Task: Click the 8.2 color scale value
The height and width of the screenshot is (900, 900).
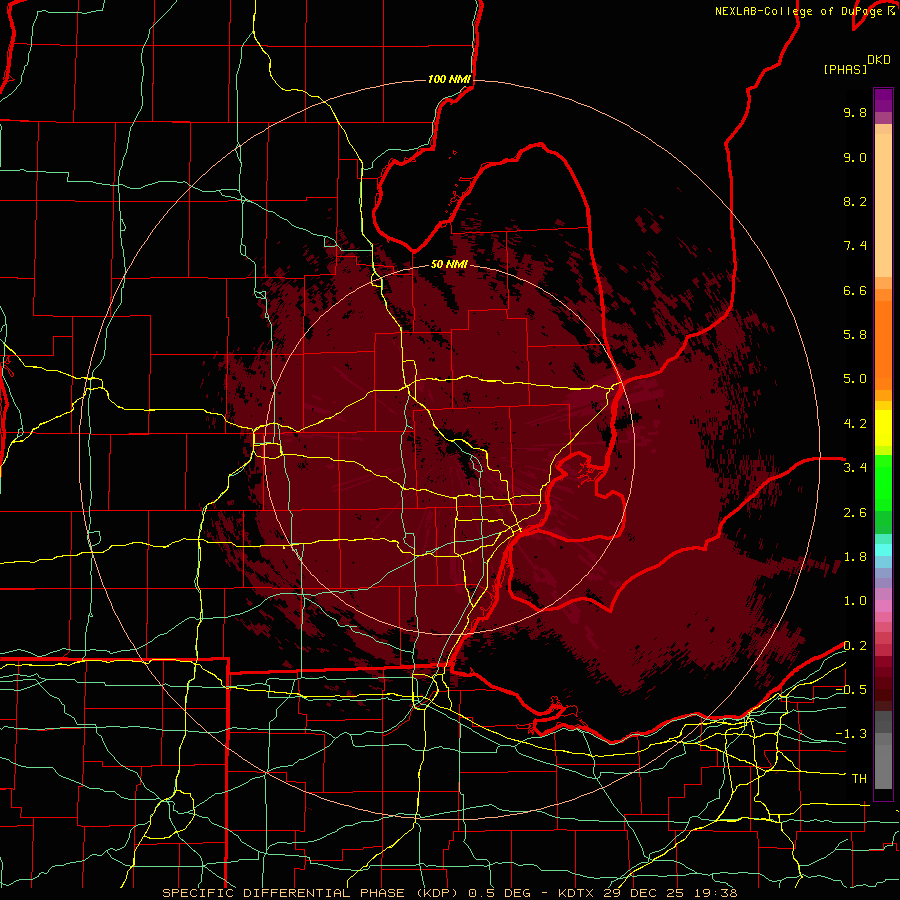Action: point(855,201)
